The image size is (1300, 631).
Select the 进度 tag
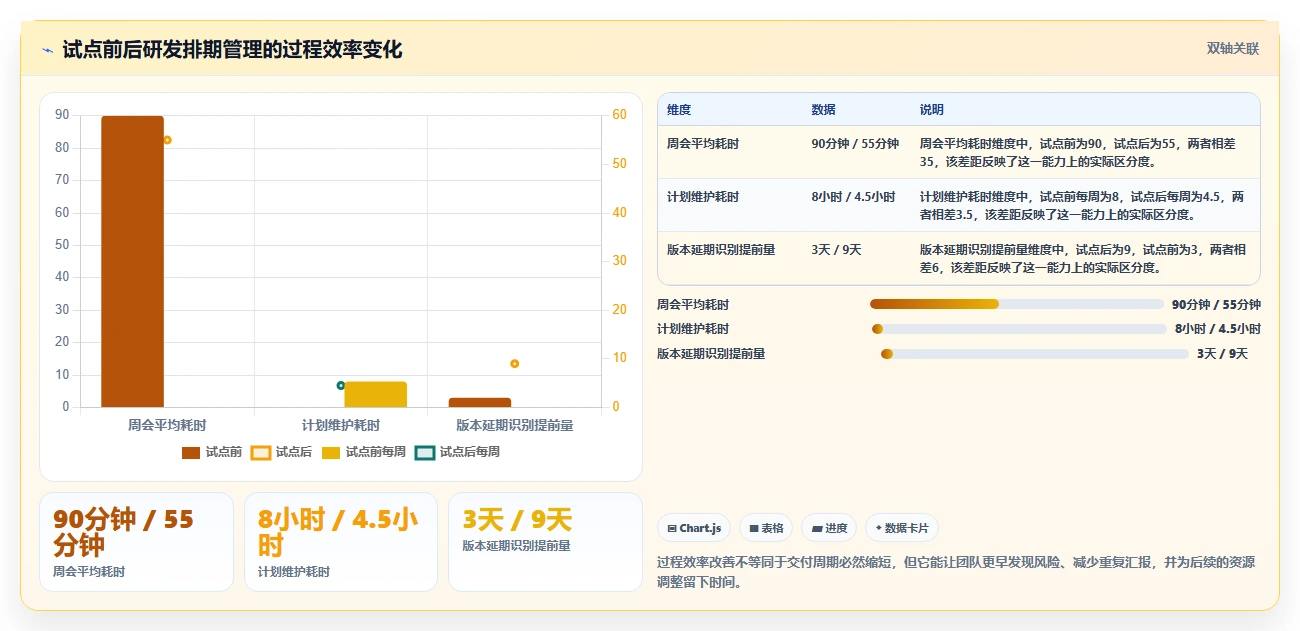pyautogui.click(x=830, y=528)
